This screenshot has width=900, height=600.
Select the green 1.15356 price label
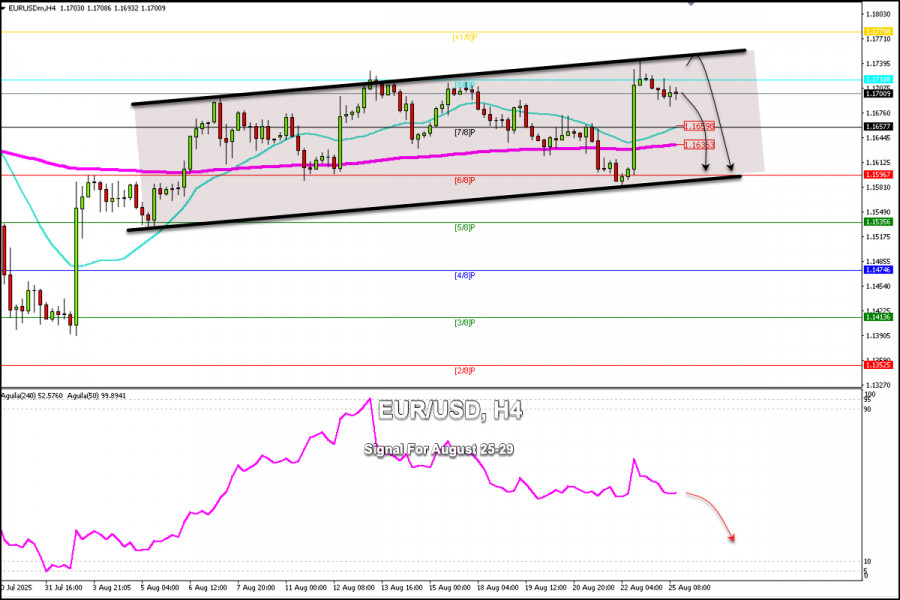pos(878,222)
